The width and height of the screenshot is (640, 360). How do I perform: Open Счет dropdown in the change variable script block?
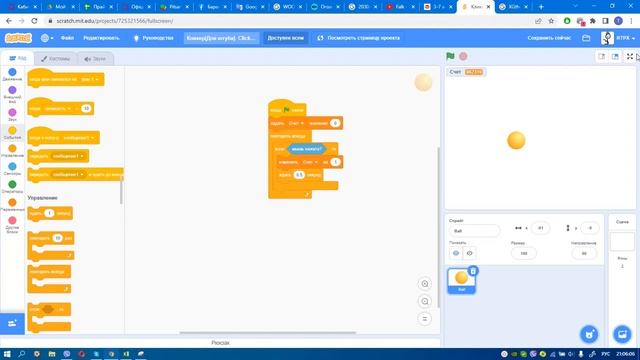310,162
